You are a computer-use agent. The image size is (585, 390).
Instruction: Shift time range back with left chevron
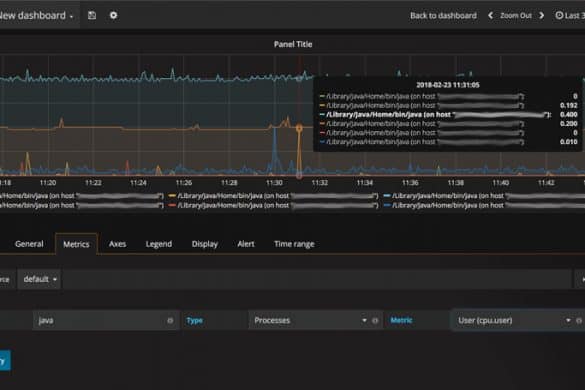pyautogui.click(x=491, y=15)
